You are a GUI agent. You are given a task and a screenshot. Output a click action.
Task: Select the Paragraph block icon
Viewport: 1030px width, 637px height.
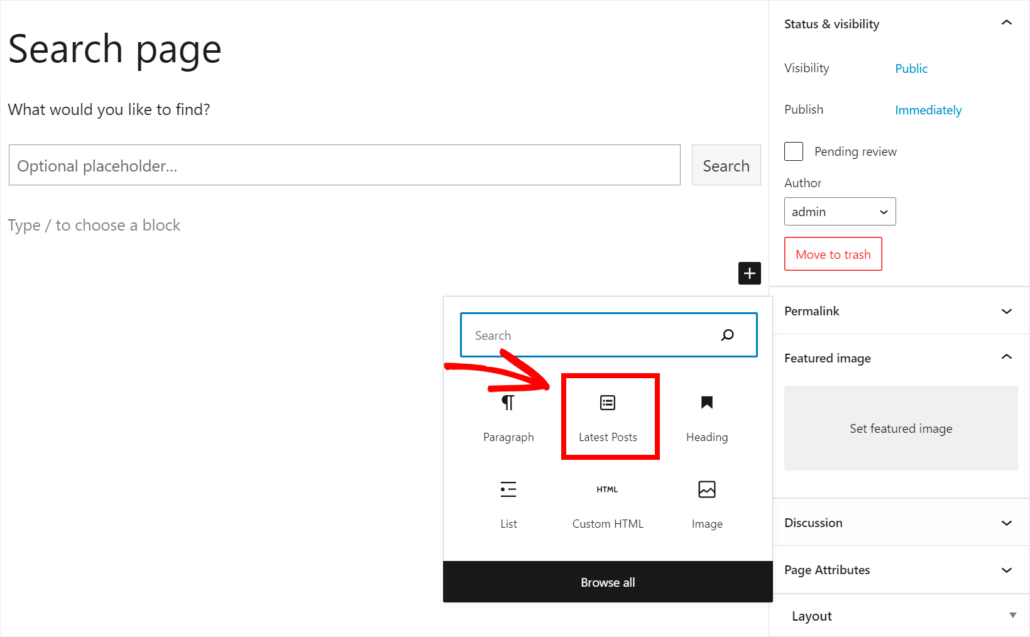[508, 413]
